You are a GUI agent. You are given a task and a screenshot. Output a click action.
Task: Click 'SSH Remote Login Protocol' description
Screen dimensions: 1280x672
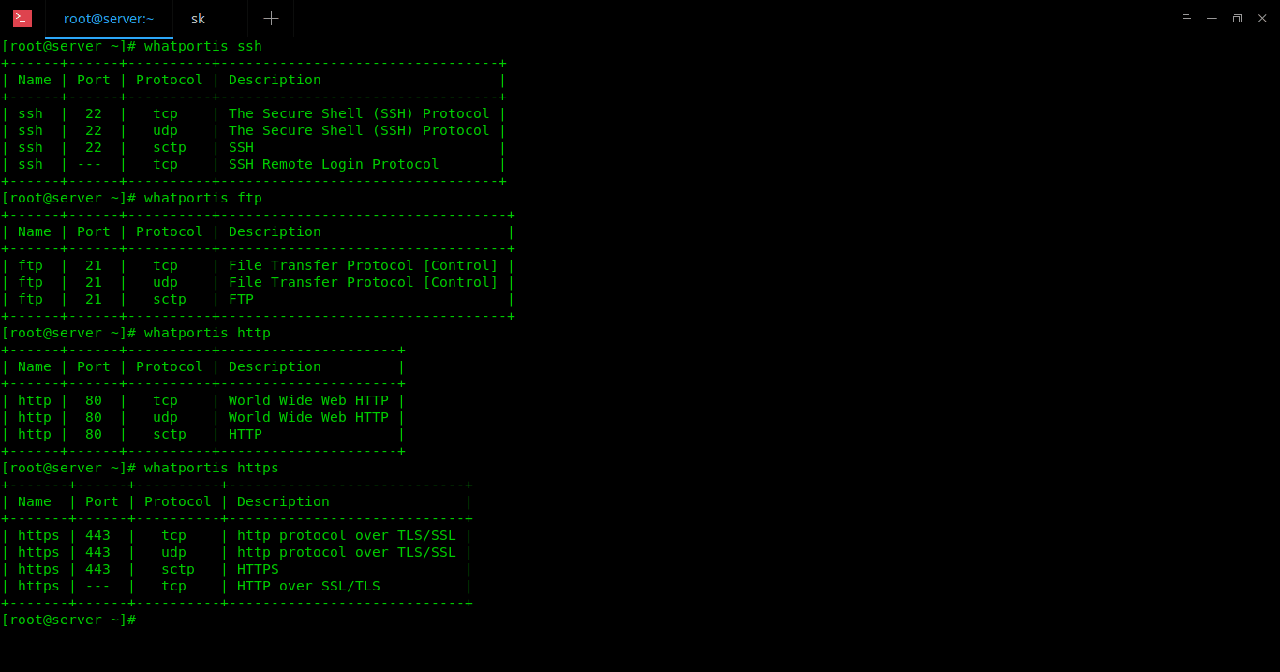click(x=334, y=164)
